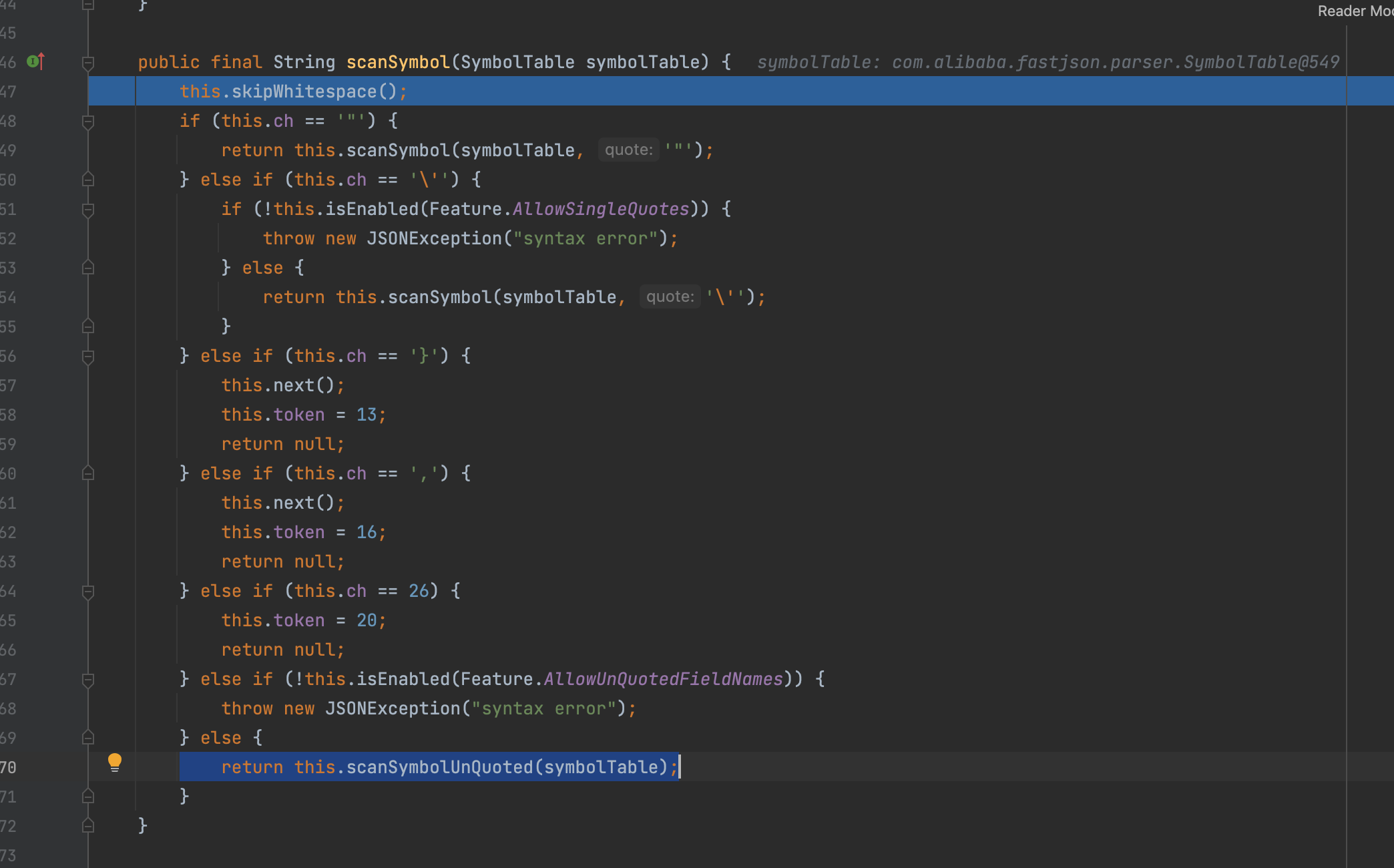This screenshot has width=1394, height=868.
Task: Click the JSONException class on line 52
Action: tap(434, 238)
